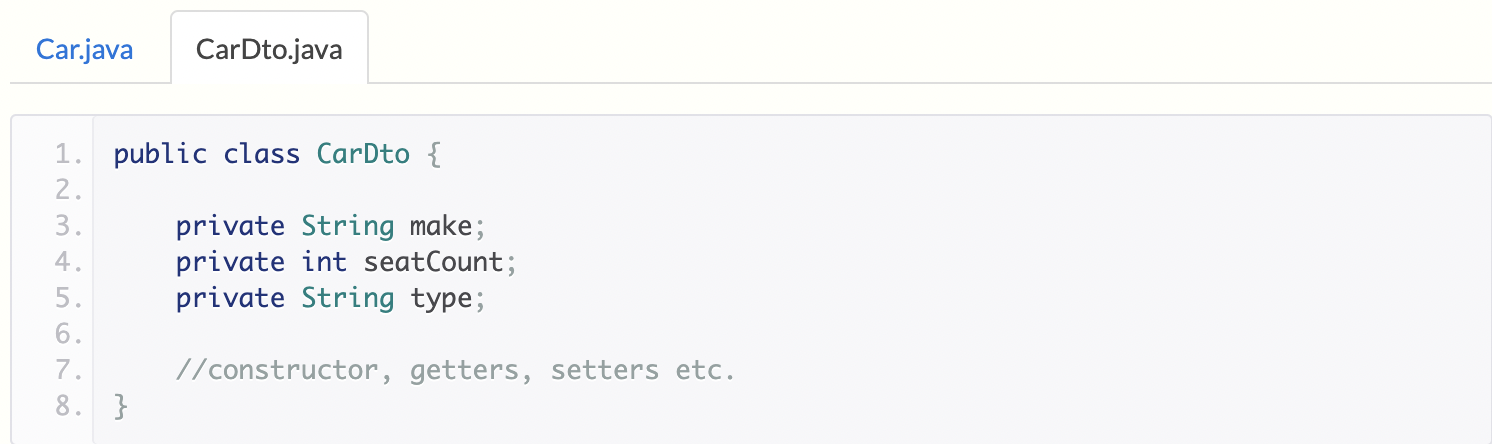Click line number 1 in the gutter
Image resolution: width=1492 pixels, height=444 pixels.
tap(69, 155)
